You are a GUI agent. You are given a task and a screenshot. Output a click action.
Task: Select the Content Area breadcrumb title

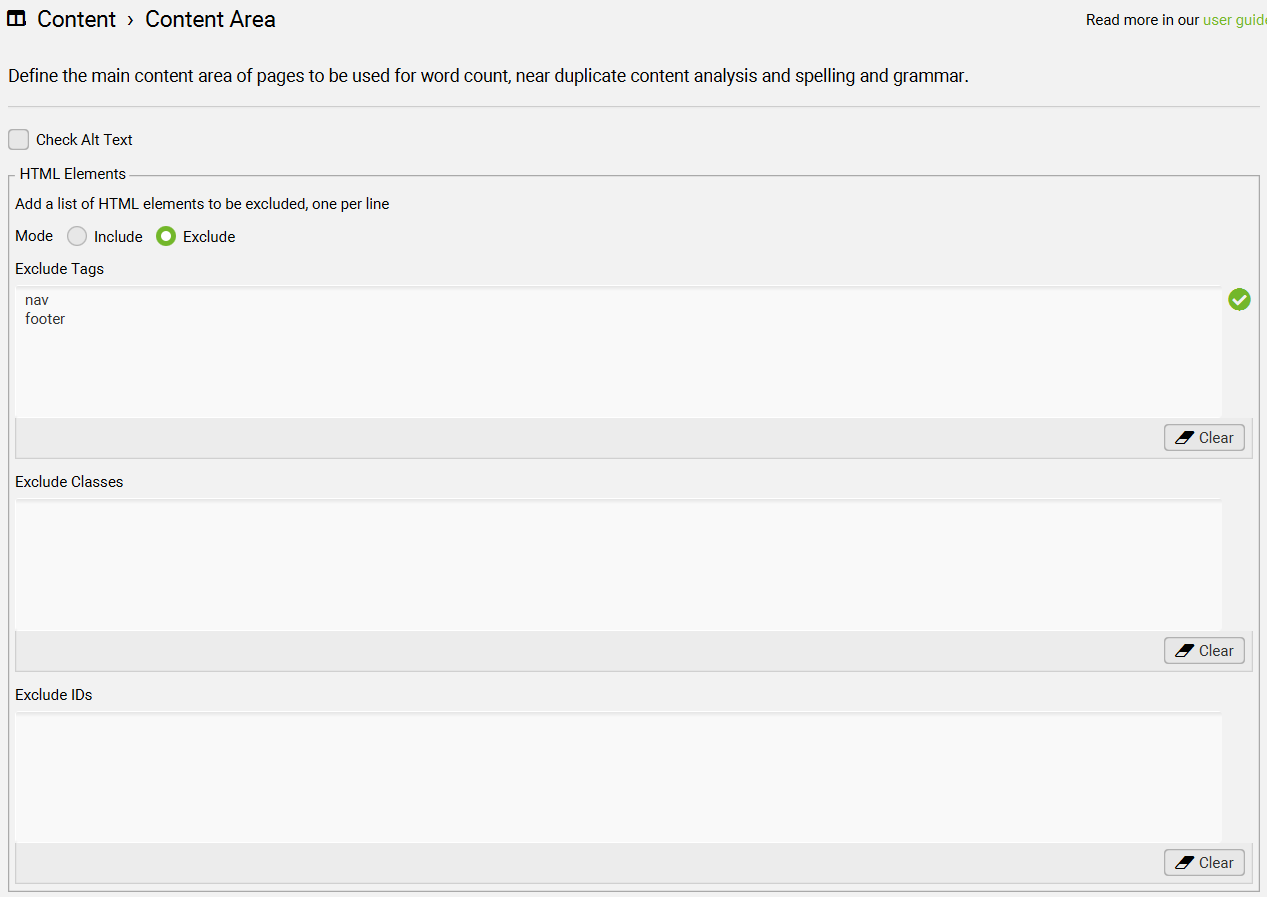click(210, 19)
